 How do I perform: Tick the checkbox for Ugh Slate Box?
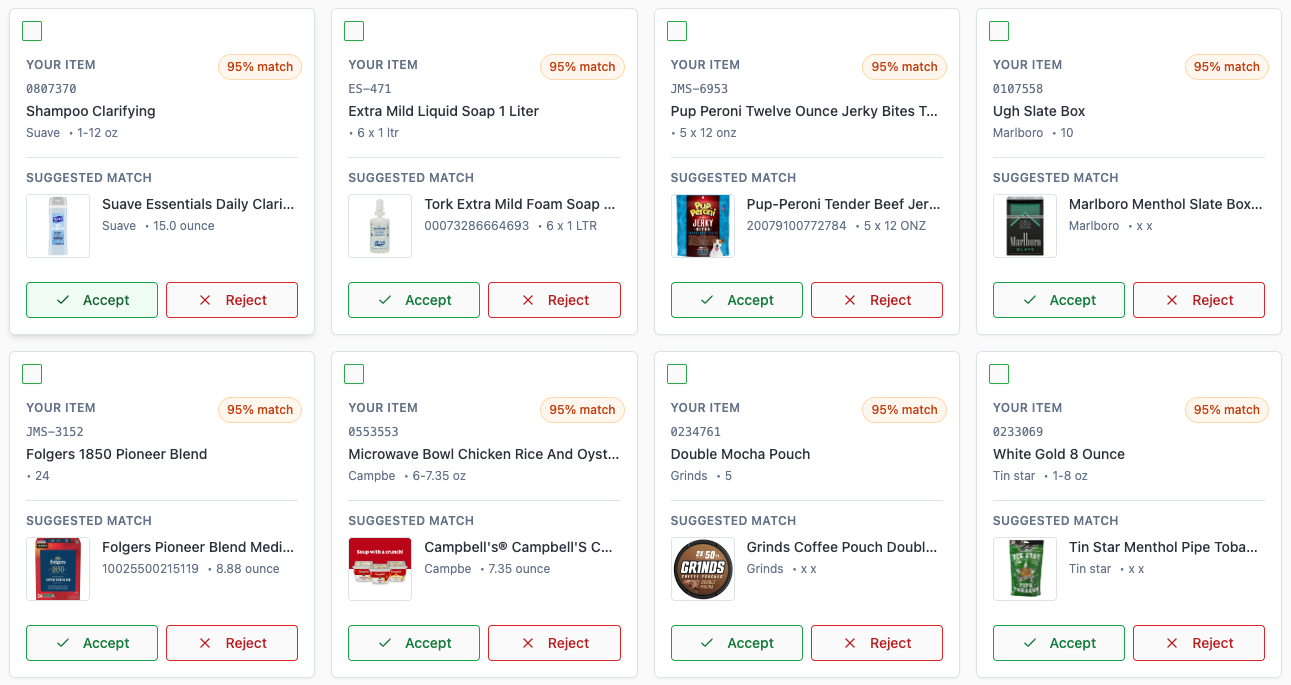tap(999, 31)
